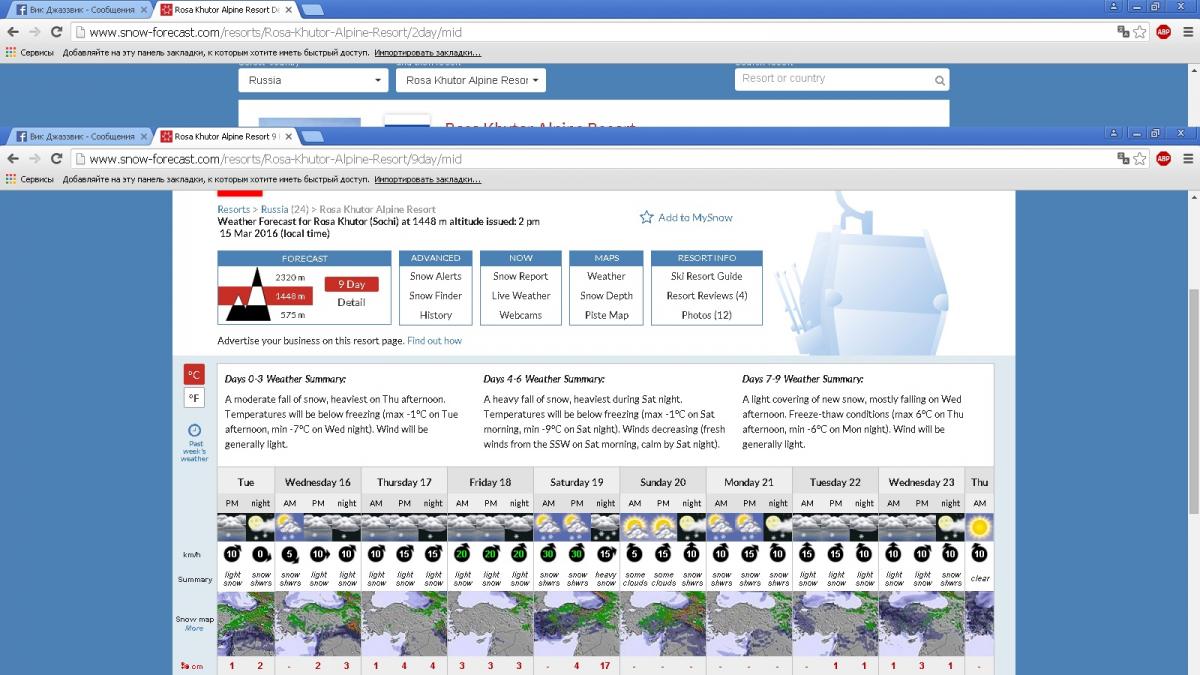
Task: Open the Detail forecast link
Action: (351, 302)
